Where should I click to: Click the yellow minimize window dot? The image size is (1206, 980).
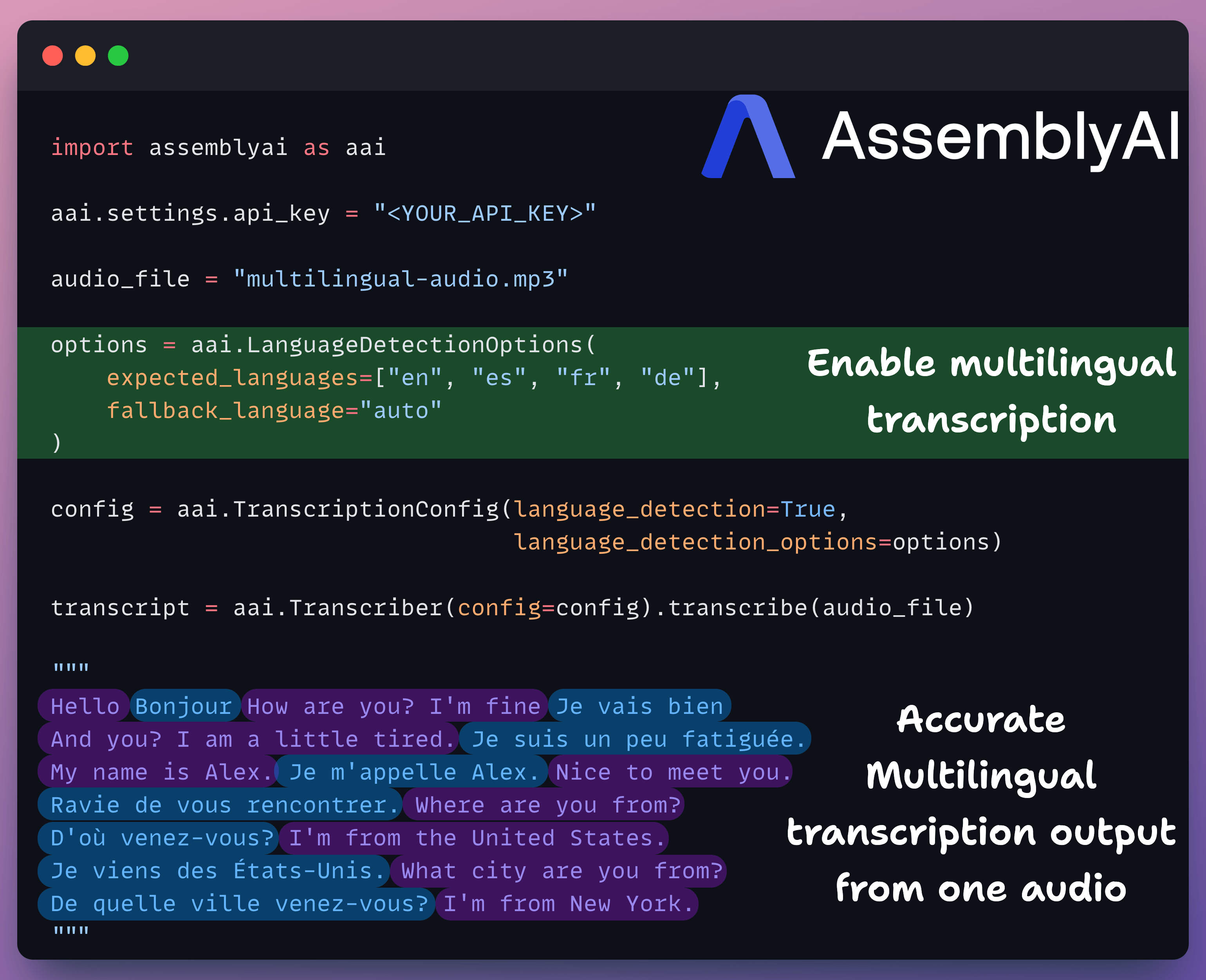point(85,56)
